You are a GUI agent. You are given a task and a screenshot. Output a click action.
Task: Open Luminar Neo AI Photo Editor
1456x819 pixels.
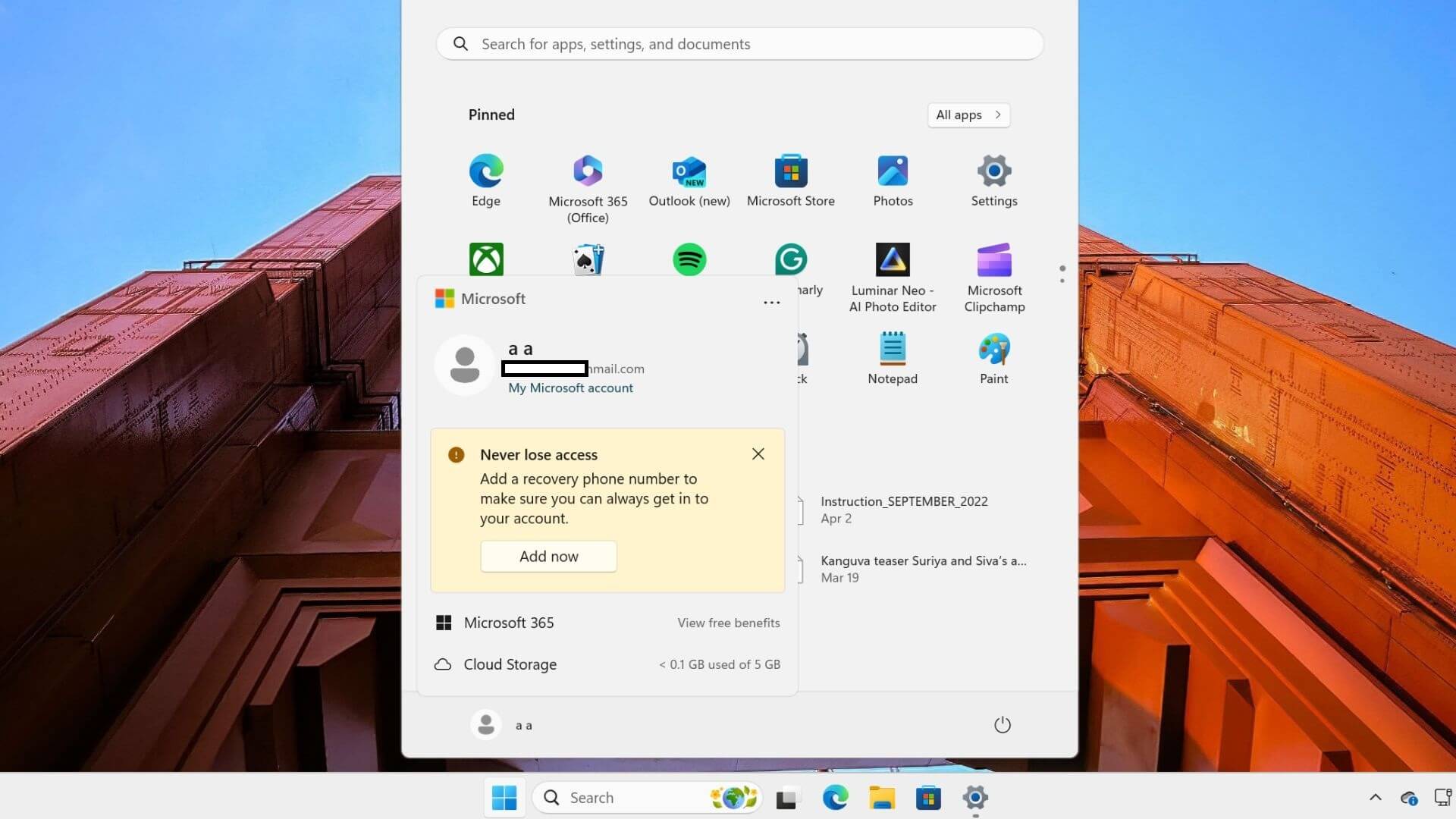pos(893,259)
